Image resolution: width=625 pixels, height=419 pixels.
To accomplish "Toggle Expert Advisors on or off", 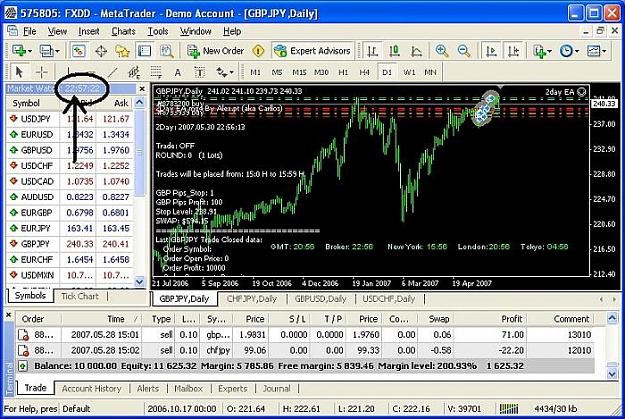I will pos(313,51).
